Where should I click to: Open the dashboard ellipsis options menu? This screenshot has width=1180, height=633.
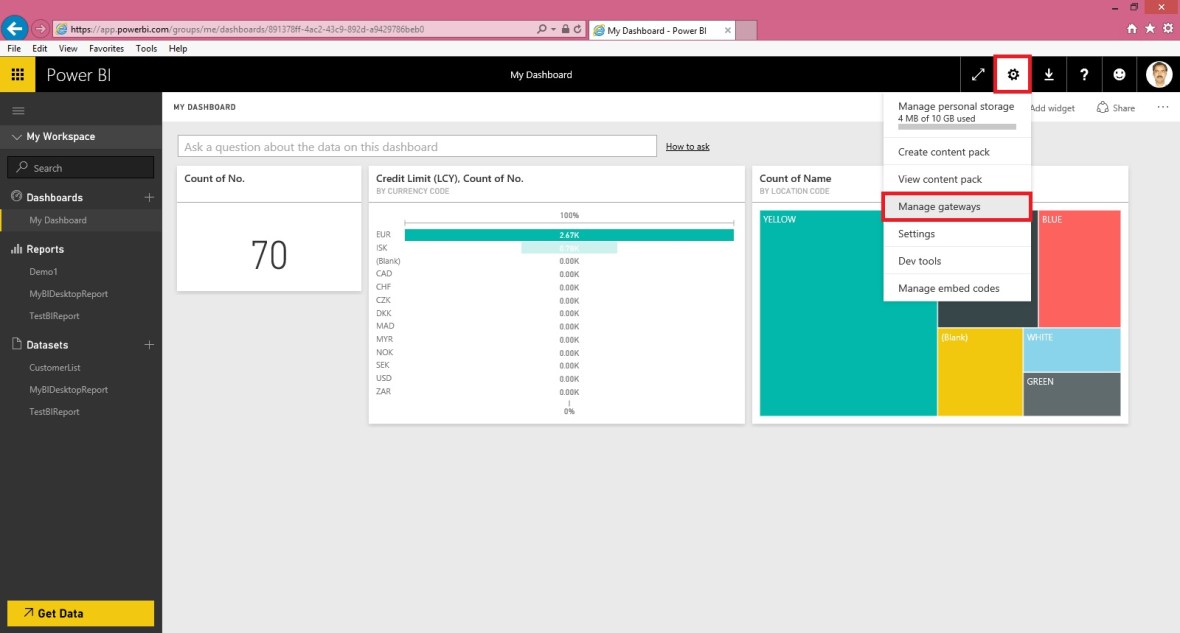[1162, 107]
